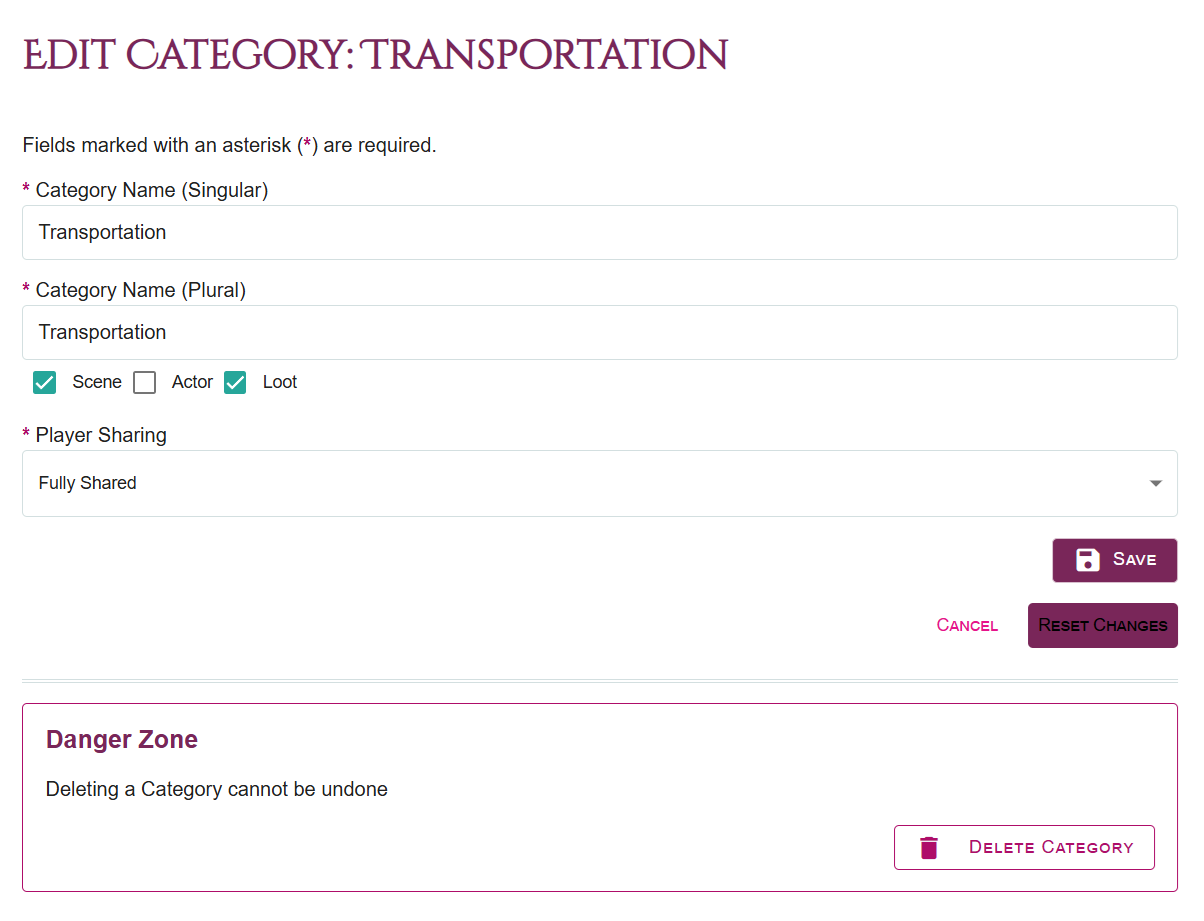Click the dropdown arrow on Player Sharing
Screen dimensions: 1204x921
[1154, 483]
